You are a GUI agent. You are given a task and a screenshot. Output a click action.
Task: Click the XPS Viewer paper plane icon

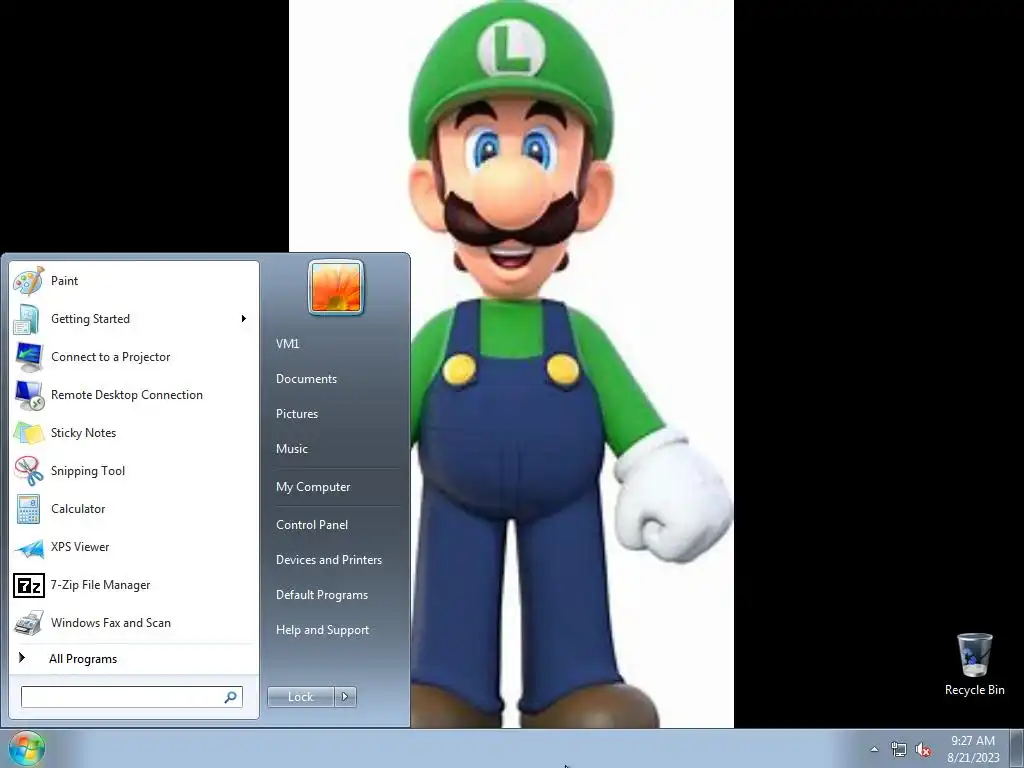(x=29, y=547)
